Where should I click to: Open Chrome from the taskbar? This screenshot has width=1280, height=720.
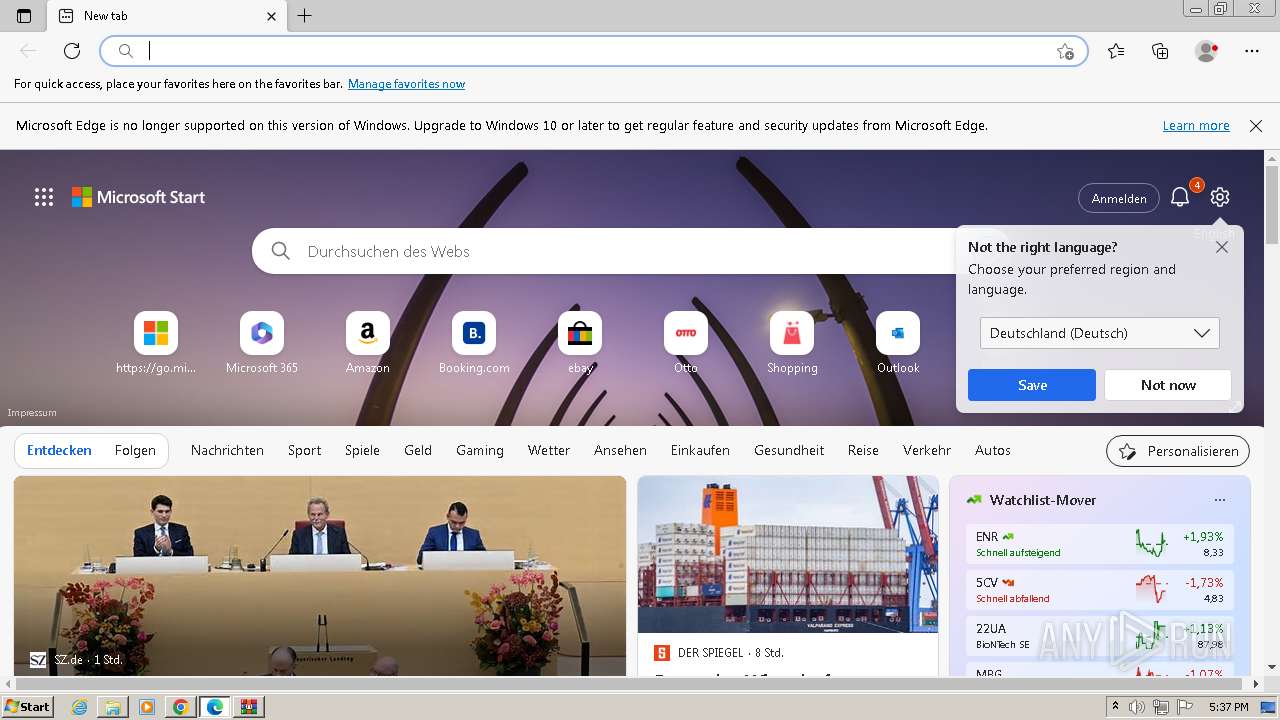pyautogui.click(x=181, y=707)
